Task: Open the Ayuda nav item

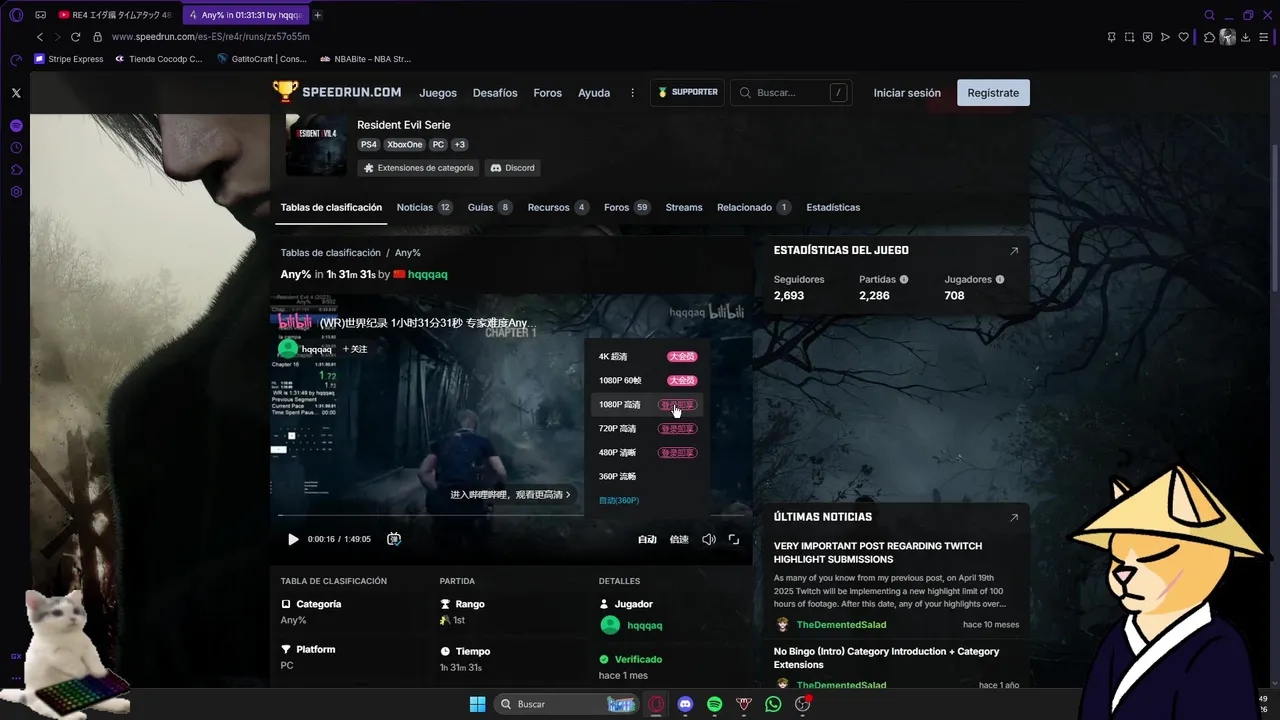Action: point(594,93)
